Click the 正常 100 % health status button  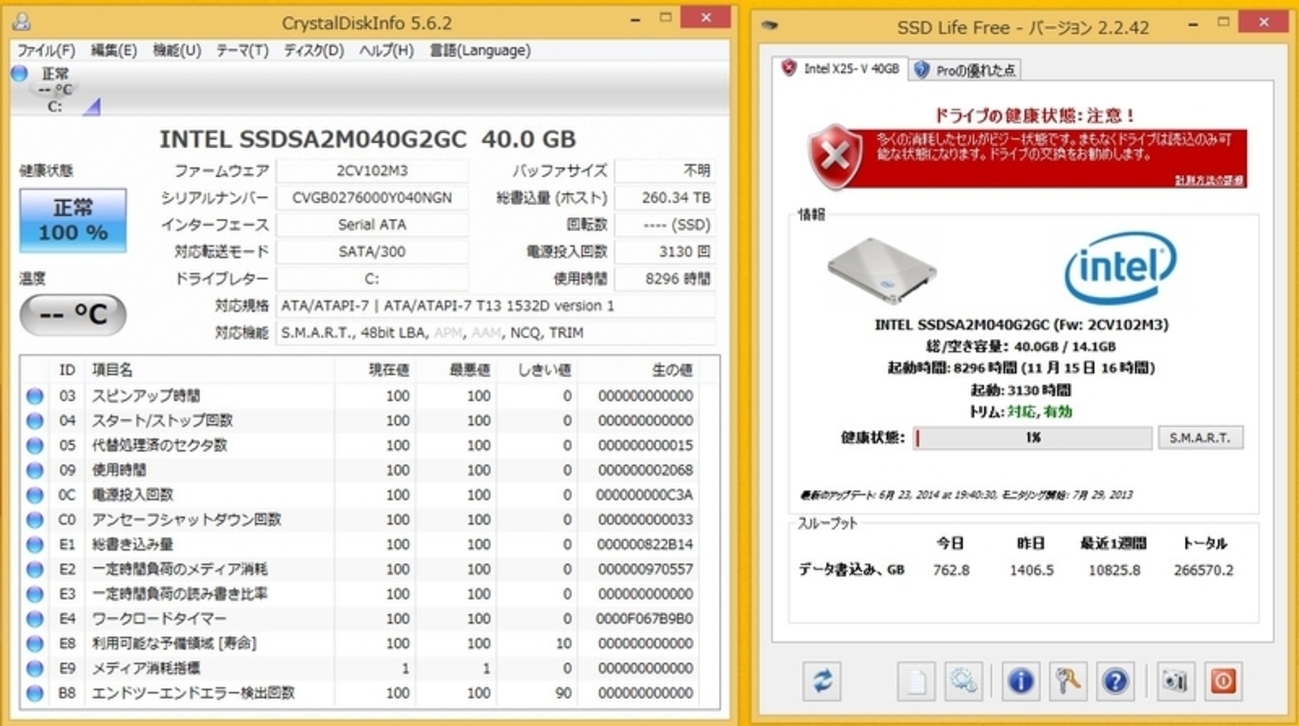click(x=73, y=220)
